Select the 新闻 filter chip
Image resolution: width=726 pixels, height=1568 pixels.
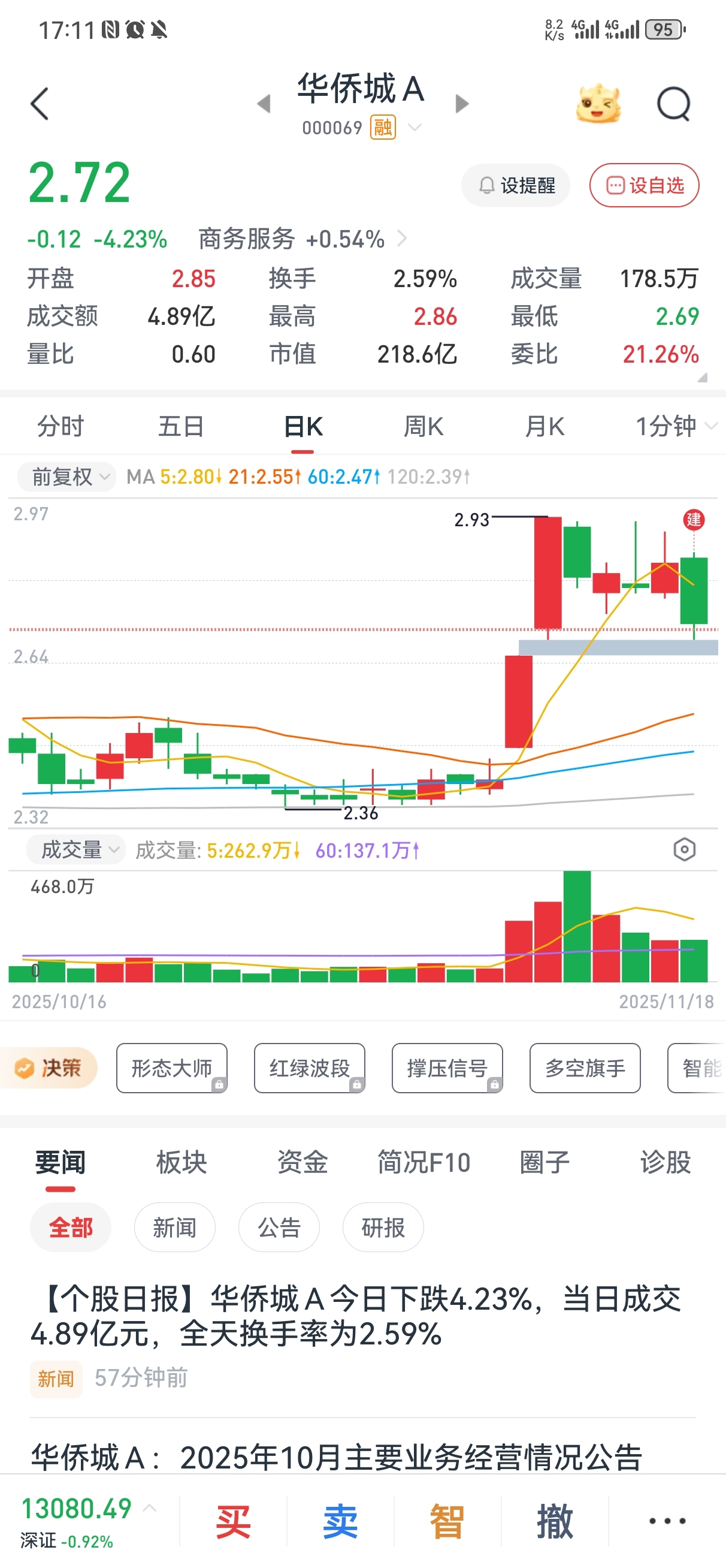point(175,1227)
